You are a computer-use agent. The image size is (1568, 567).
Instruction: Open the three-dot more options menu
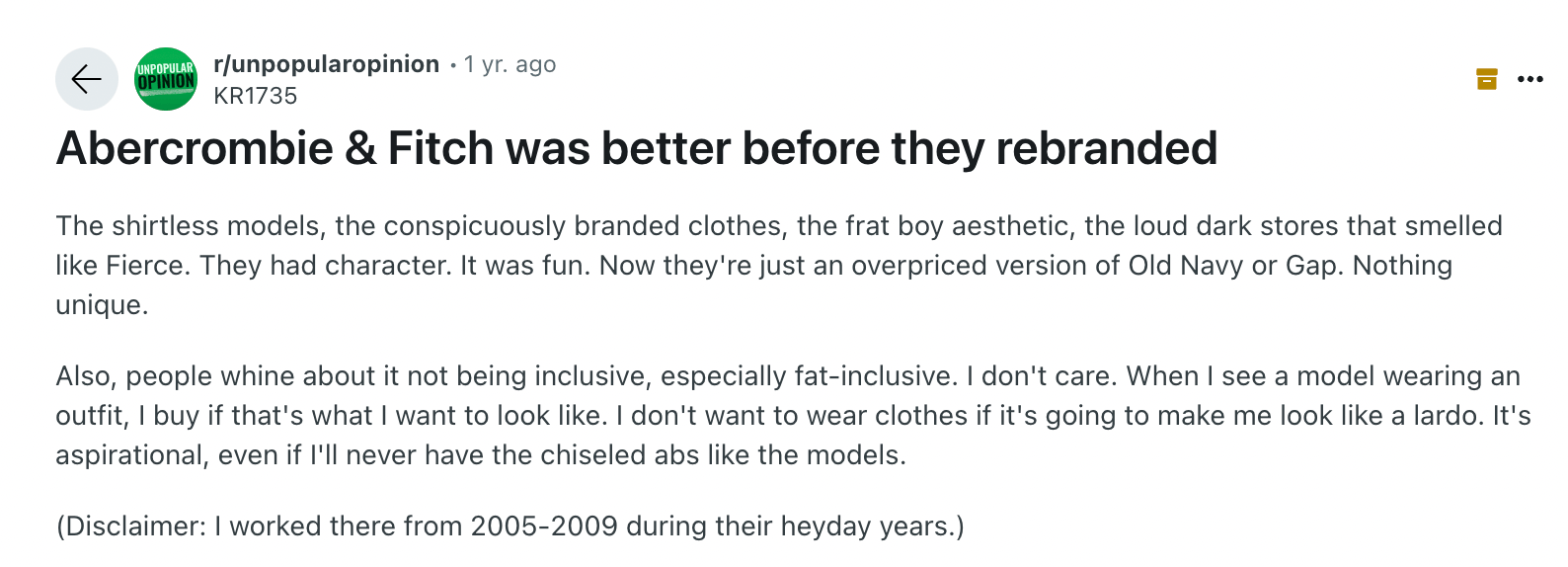[x=1530, y=79]
